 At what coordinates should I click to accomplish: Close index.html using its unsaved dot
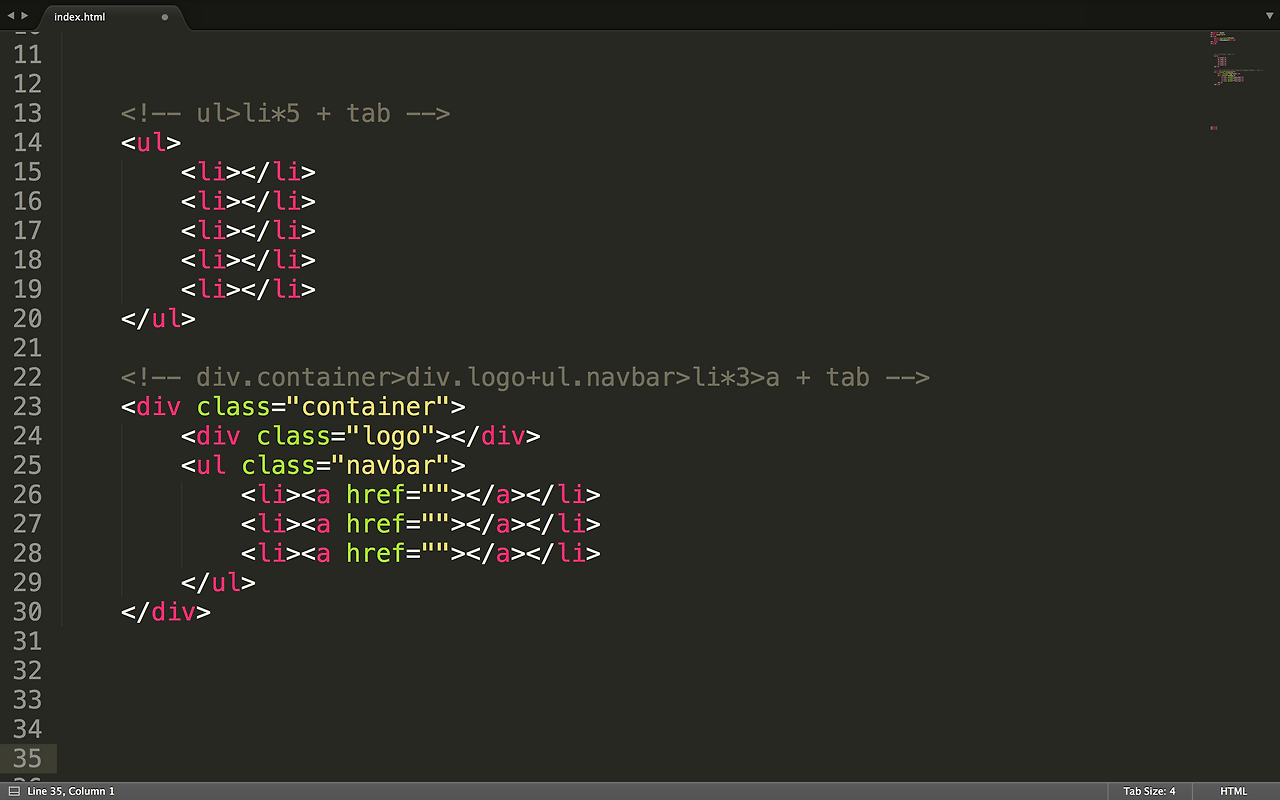165,17
